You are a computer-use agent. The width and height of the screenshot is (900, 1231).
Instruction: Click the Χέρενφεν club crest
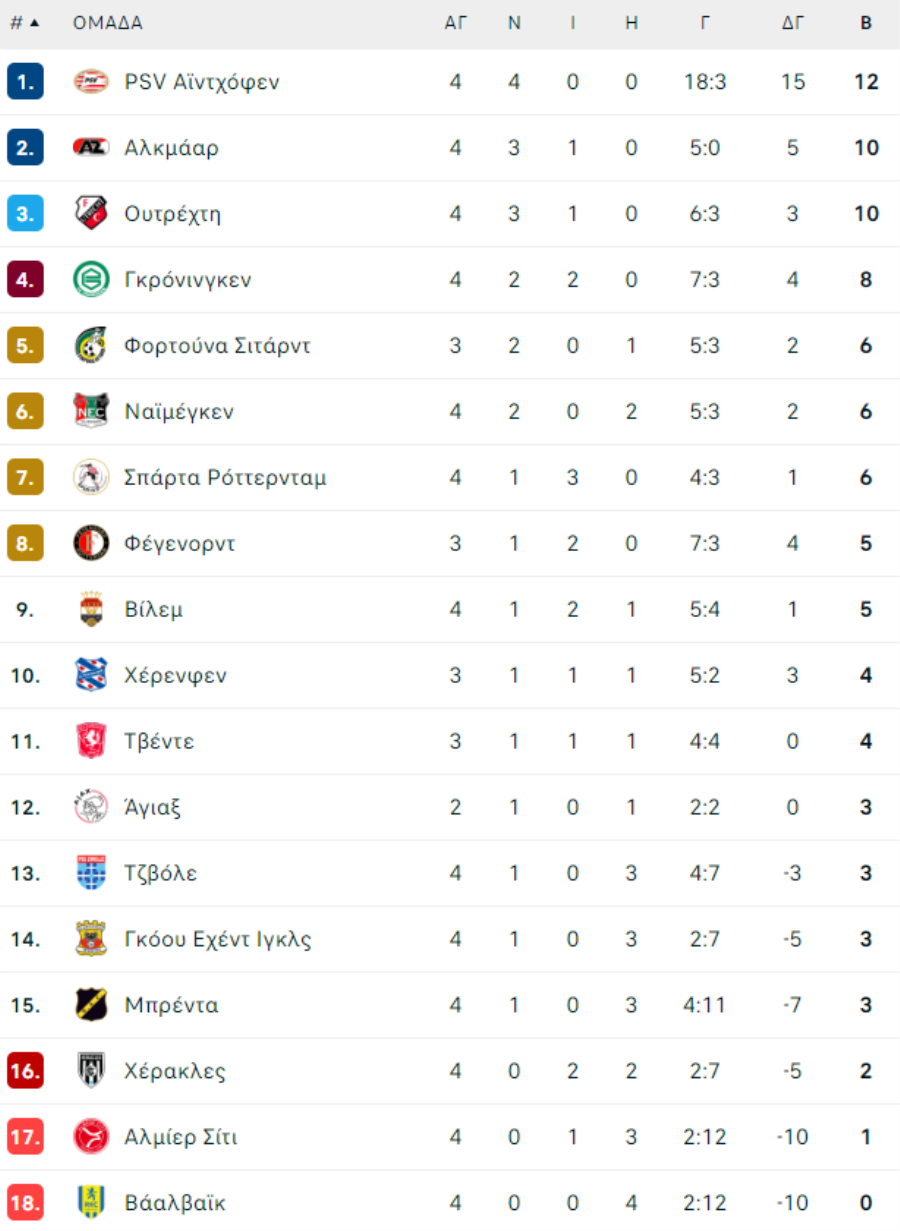point(91,676)
